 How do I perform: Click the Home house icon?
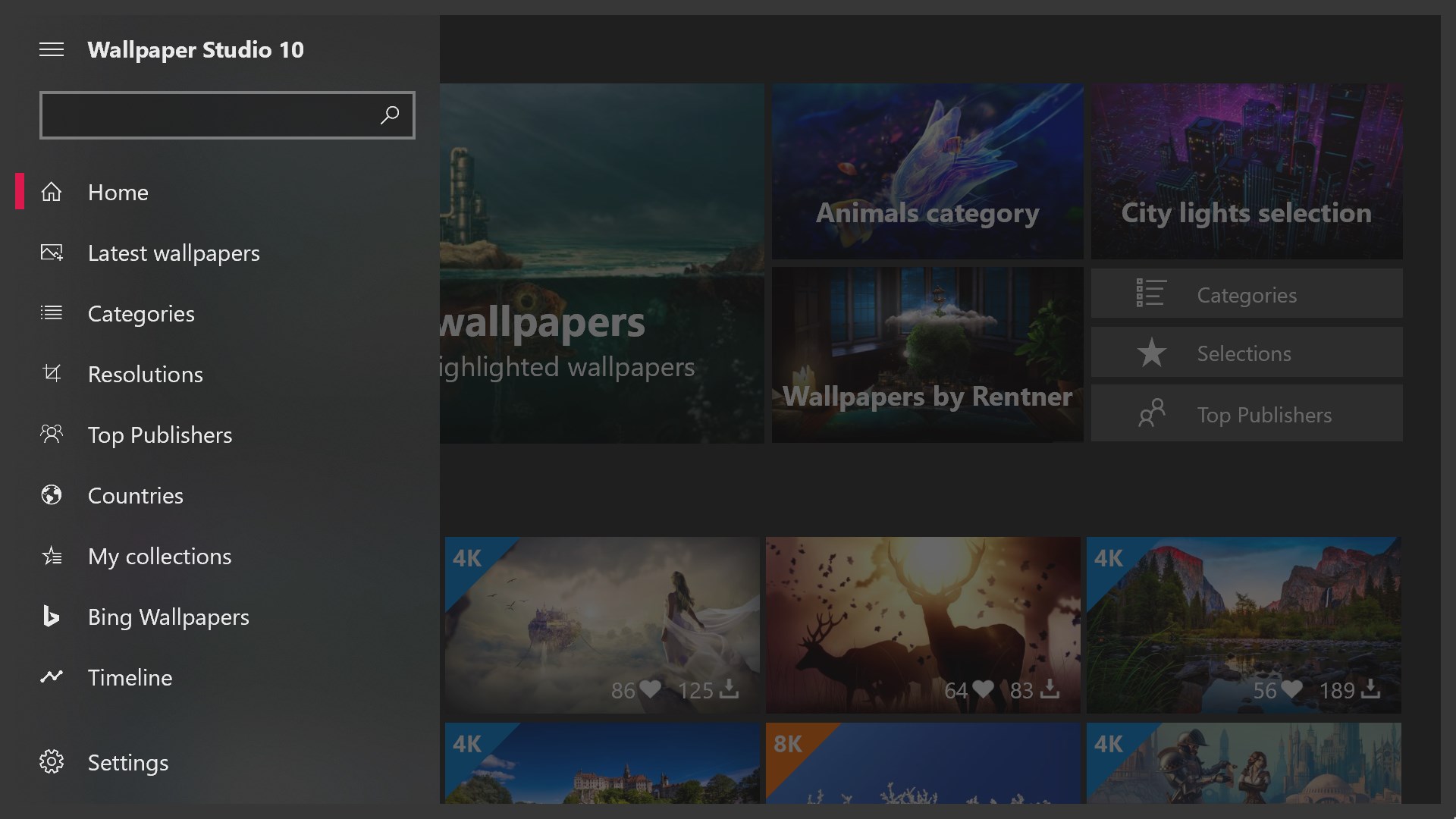pyautogui.click(x=52, y=192)
